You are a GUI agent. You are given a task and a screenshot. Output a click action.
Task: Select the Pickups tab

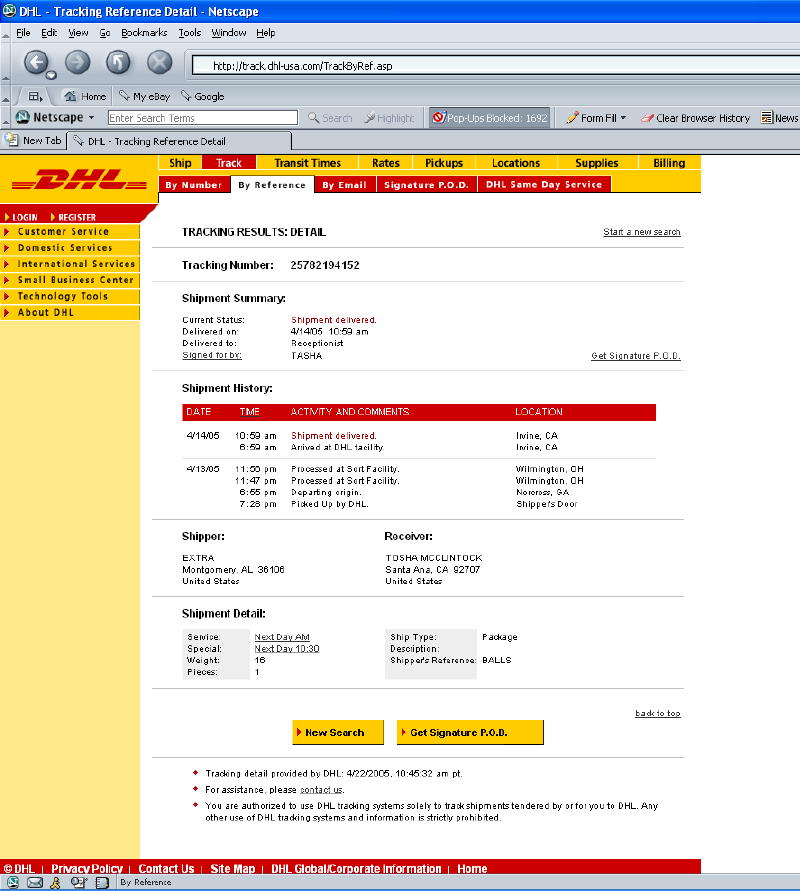pos(444,163)
